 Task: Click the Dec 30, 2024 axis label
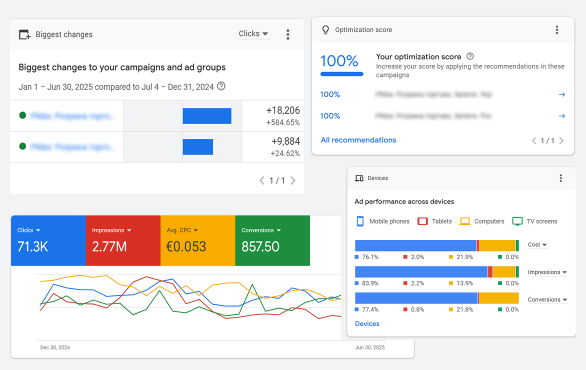point(55,348)
